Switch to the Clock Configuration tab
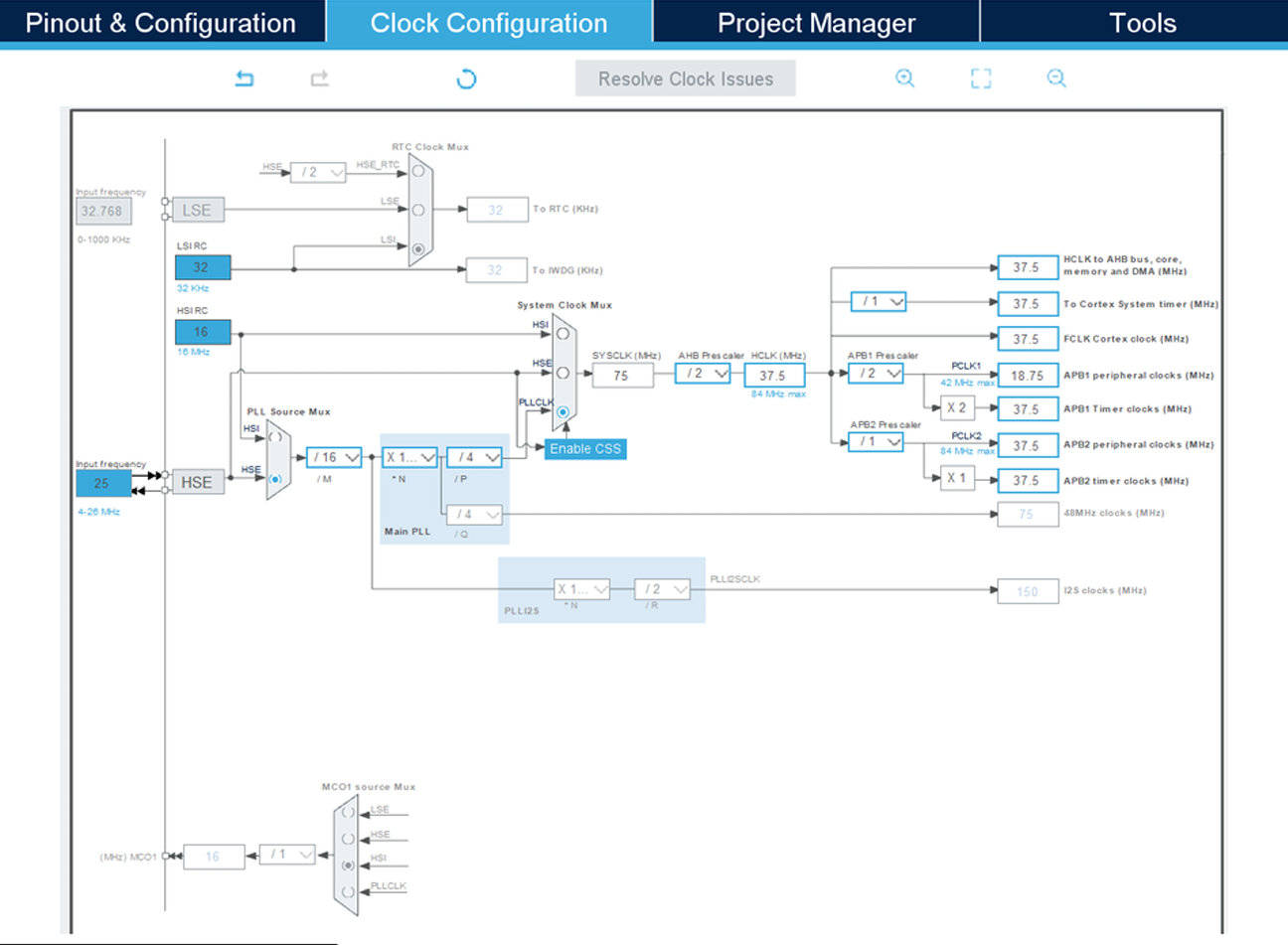This screenshot has width=1288, height=945. pyautogui.click(x=489, y=22)
